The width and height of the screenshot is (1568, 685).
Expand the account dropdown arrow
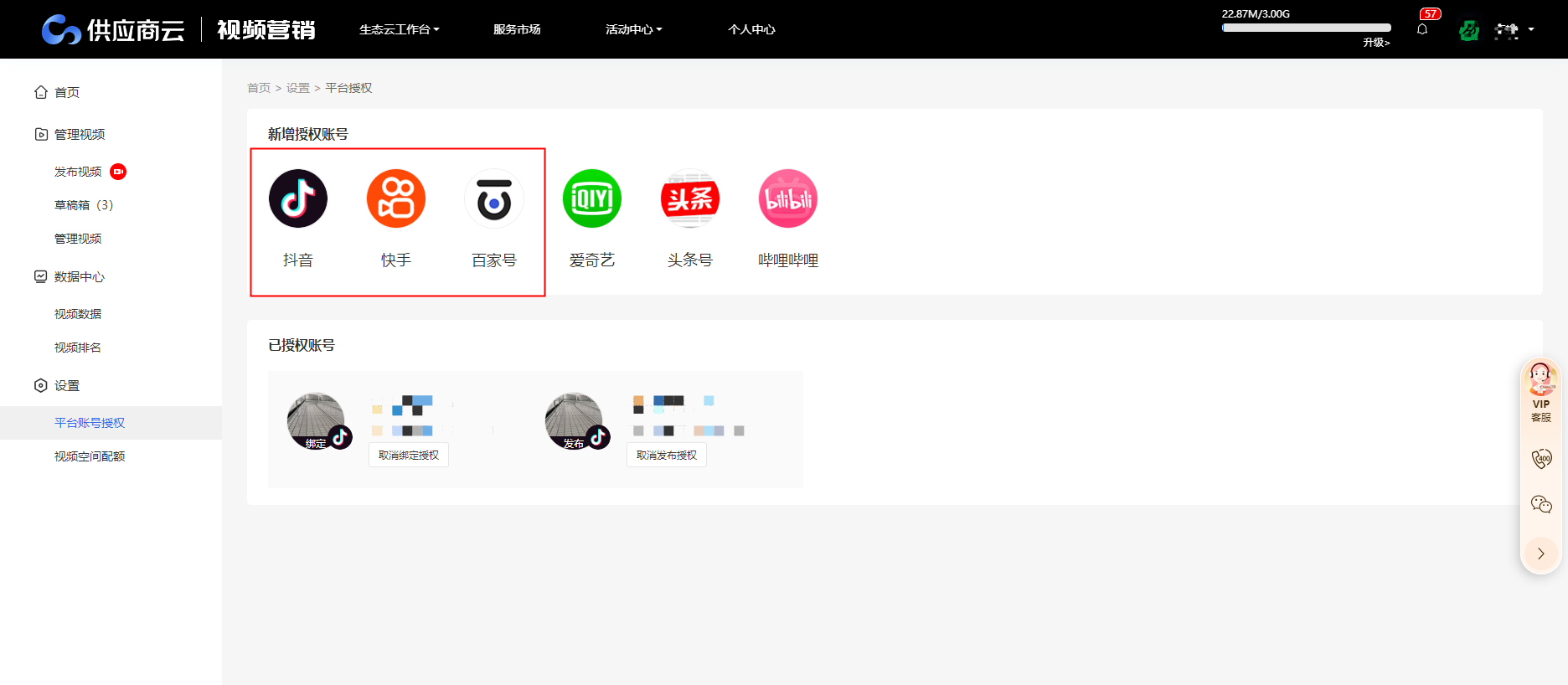1531,29
